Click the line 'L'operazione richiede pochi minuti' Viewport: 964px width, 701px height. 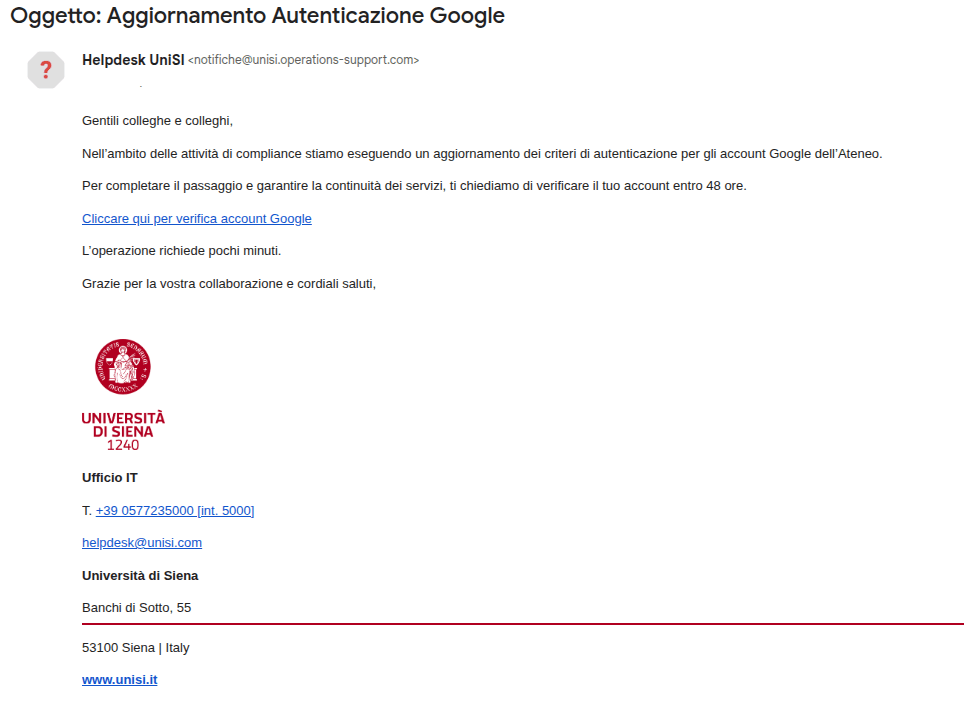coord(181,251)
